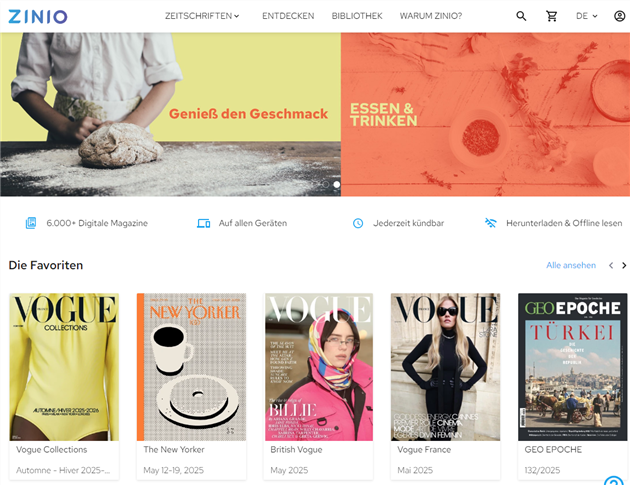Screen dimensions: 630x485
Task: Show next favorites with right chevron
Action: pyautogui.click(x=624, y=265)
